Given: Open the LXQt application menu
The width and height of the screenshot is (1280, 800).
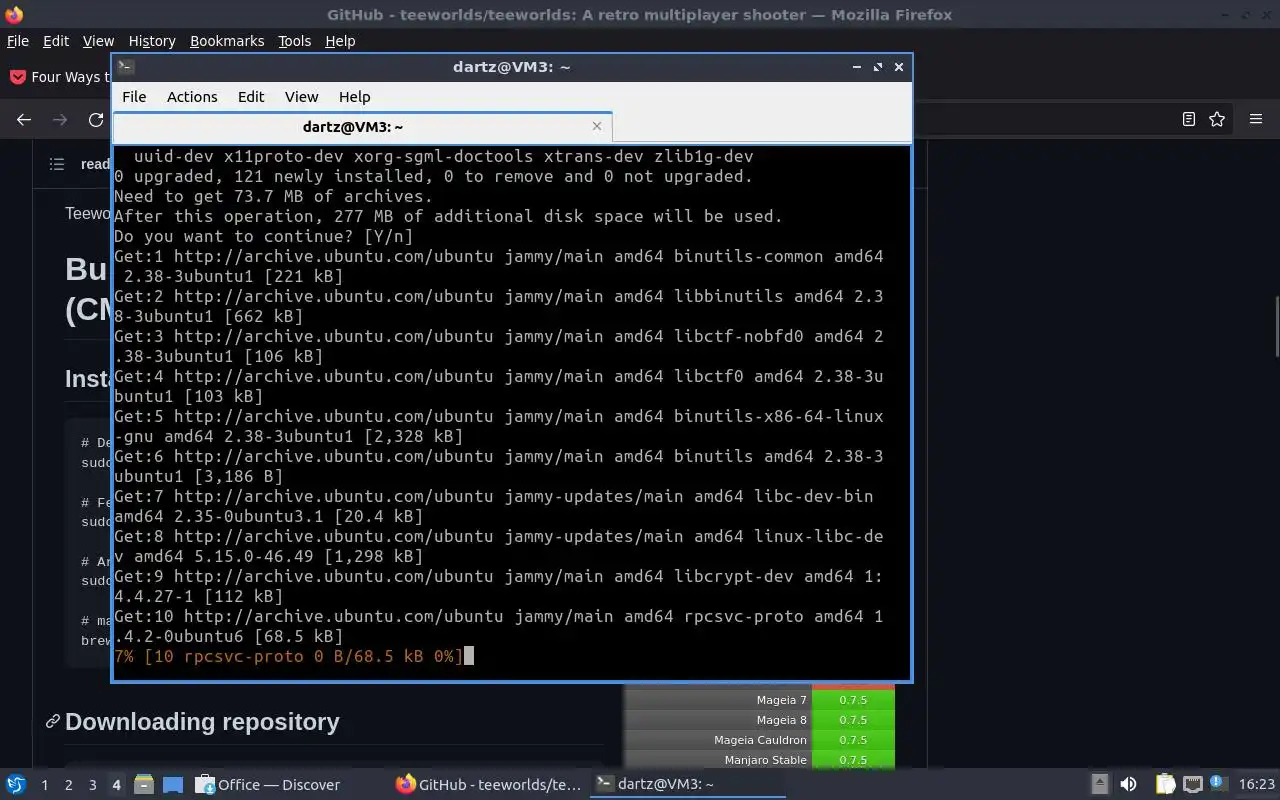Looking at the screenshot, I should (x=16, y=784).
